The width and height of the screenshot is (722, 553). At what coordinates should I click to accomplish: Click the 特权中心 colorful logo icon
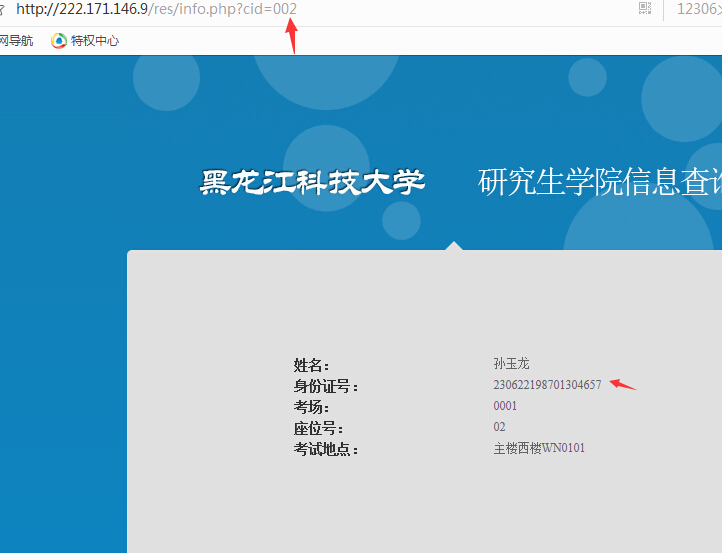pyautogui.click(x=59, y=41)
